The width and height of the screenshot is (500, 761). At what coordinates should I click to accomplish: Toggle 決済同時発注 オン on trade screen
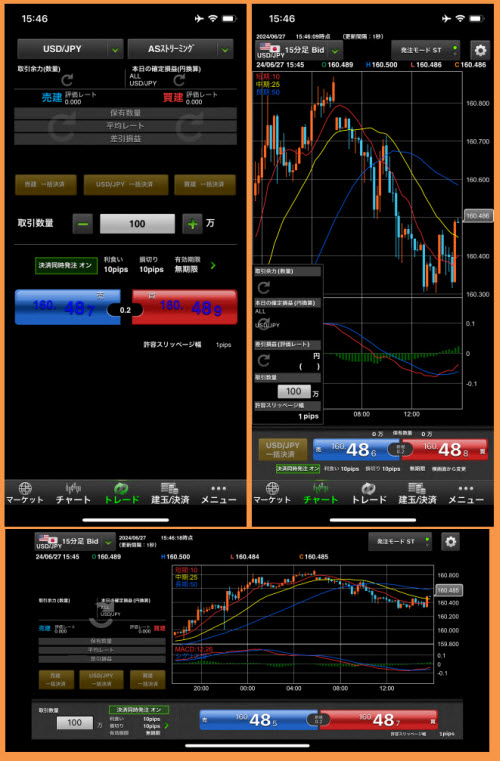pyautogui.click(x=66, y=265)
